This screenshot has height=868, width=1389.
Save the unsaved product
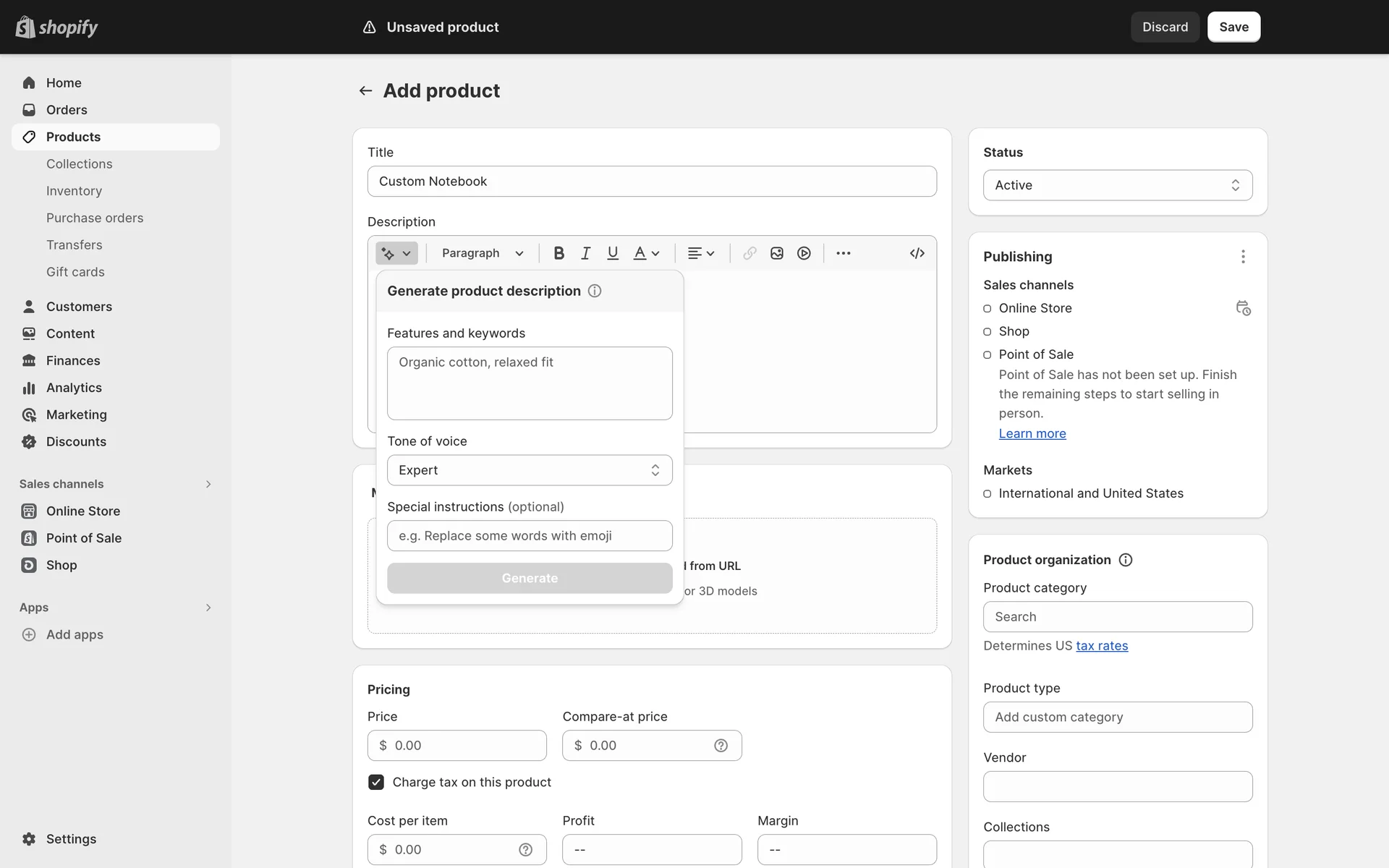(1233, 27)
